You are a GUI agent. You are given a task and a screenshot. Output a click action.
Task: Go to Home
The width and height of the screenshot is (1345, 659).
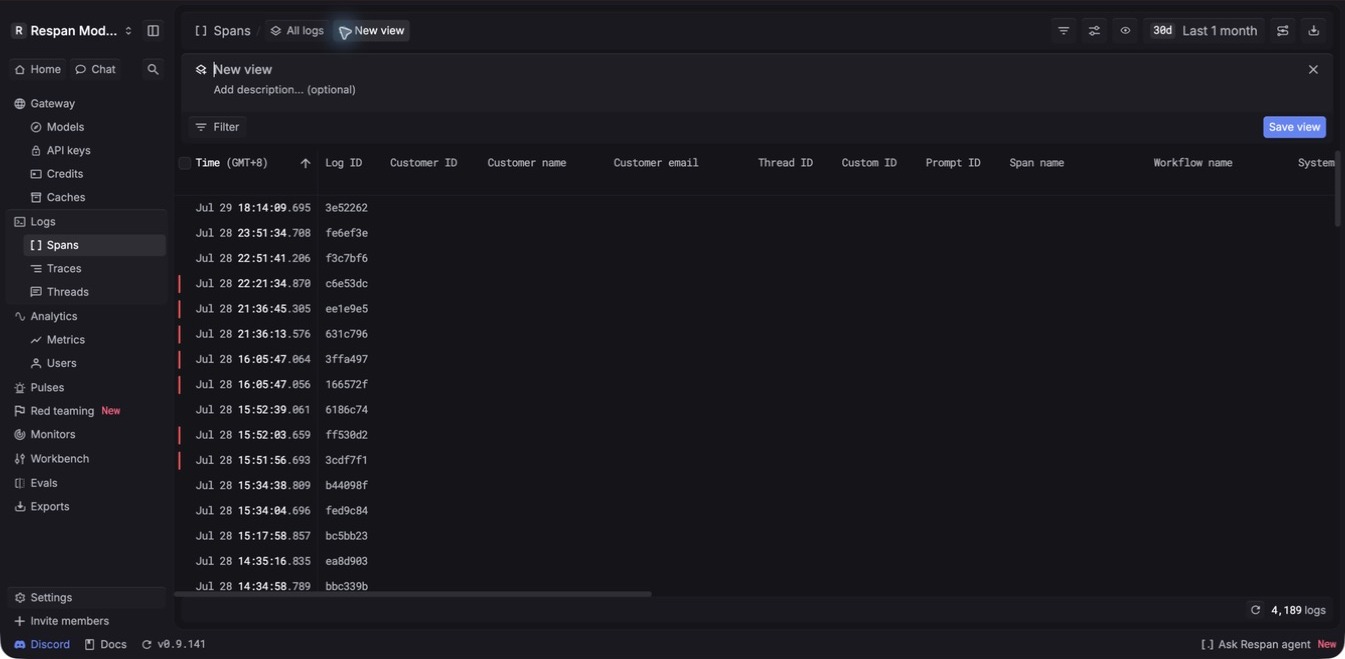37,69
